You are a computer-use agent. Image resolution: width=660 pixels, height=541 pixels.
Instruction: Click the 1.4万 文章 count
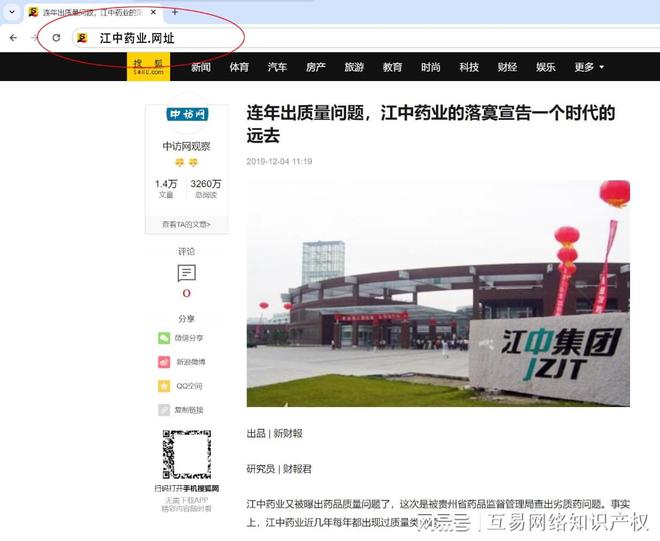pos(166,189)
